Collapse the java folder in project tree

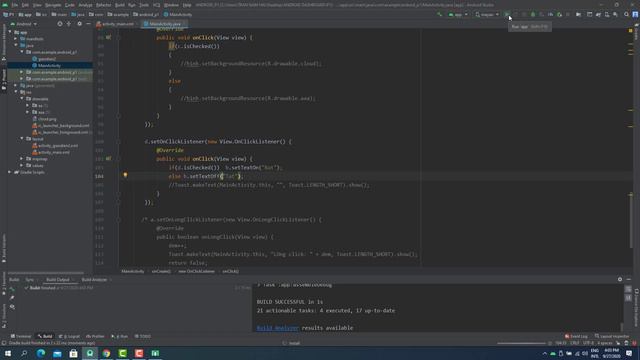click(x=16, y=45)
